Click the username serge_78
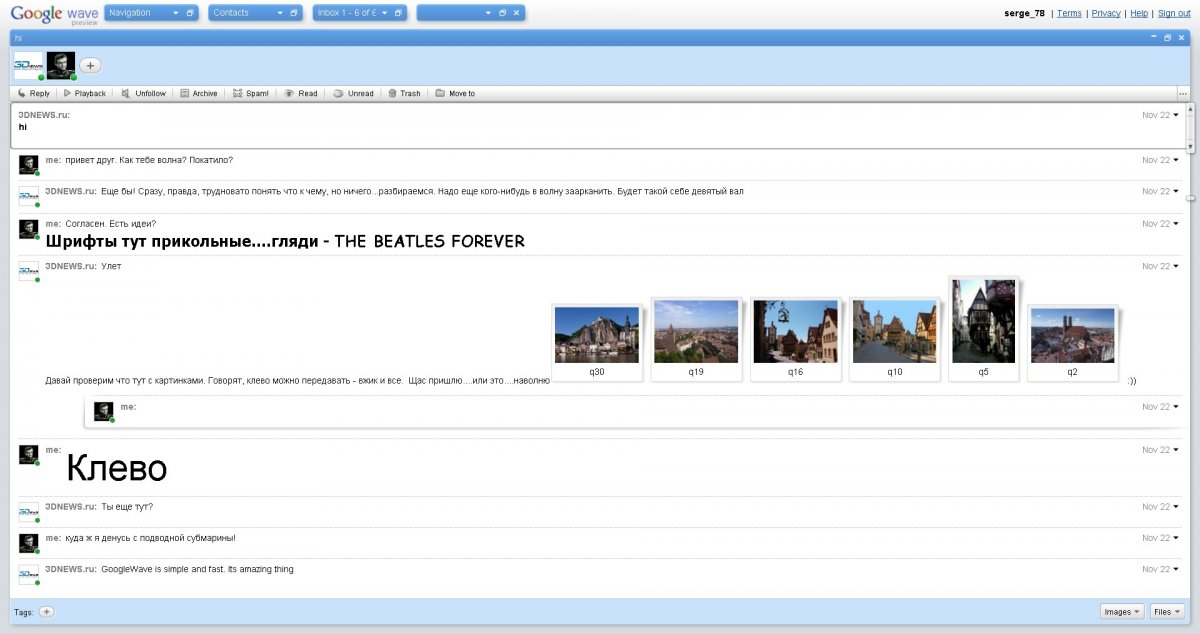The width and height of the screenshot is (1200, 634). pyautogui.click(x=1024, y=13)
